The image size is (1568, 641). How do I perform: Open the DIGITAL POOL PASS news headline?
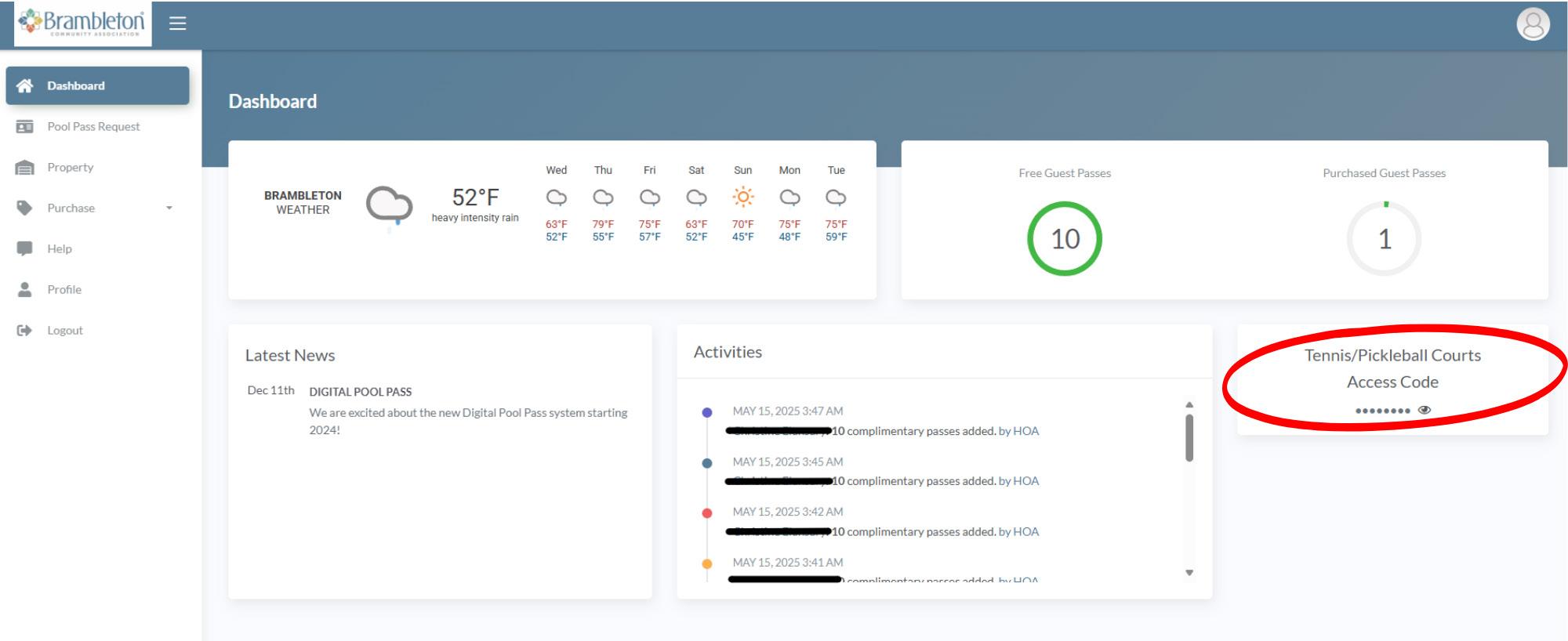click(x=360, y=392)
